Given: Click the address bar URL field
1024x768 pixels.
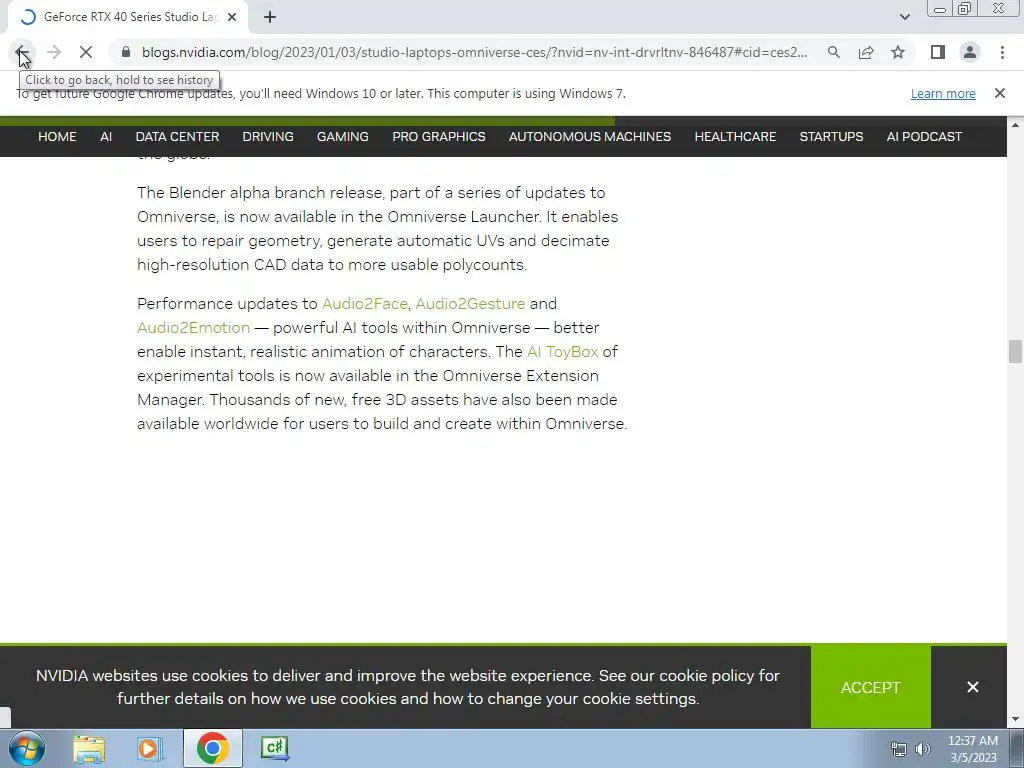Looking at the screenshot, I should 475,52.
